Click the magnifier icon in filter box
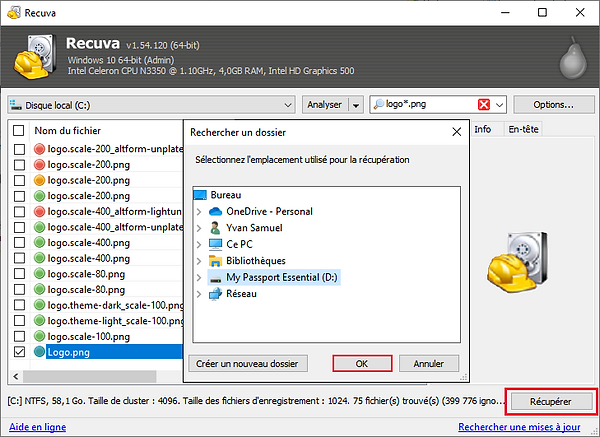600x437 pixels. coord(378,104)
